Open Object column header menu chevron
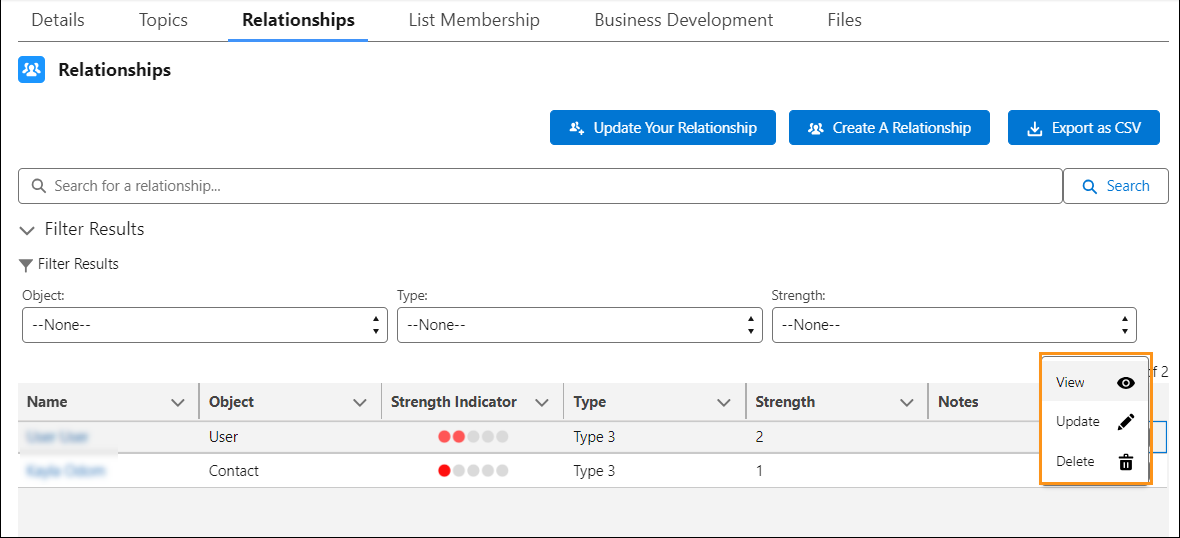This screenshot has width=1180, height=538. point(360,403)
